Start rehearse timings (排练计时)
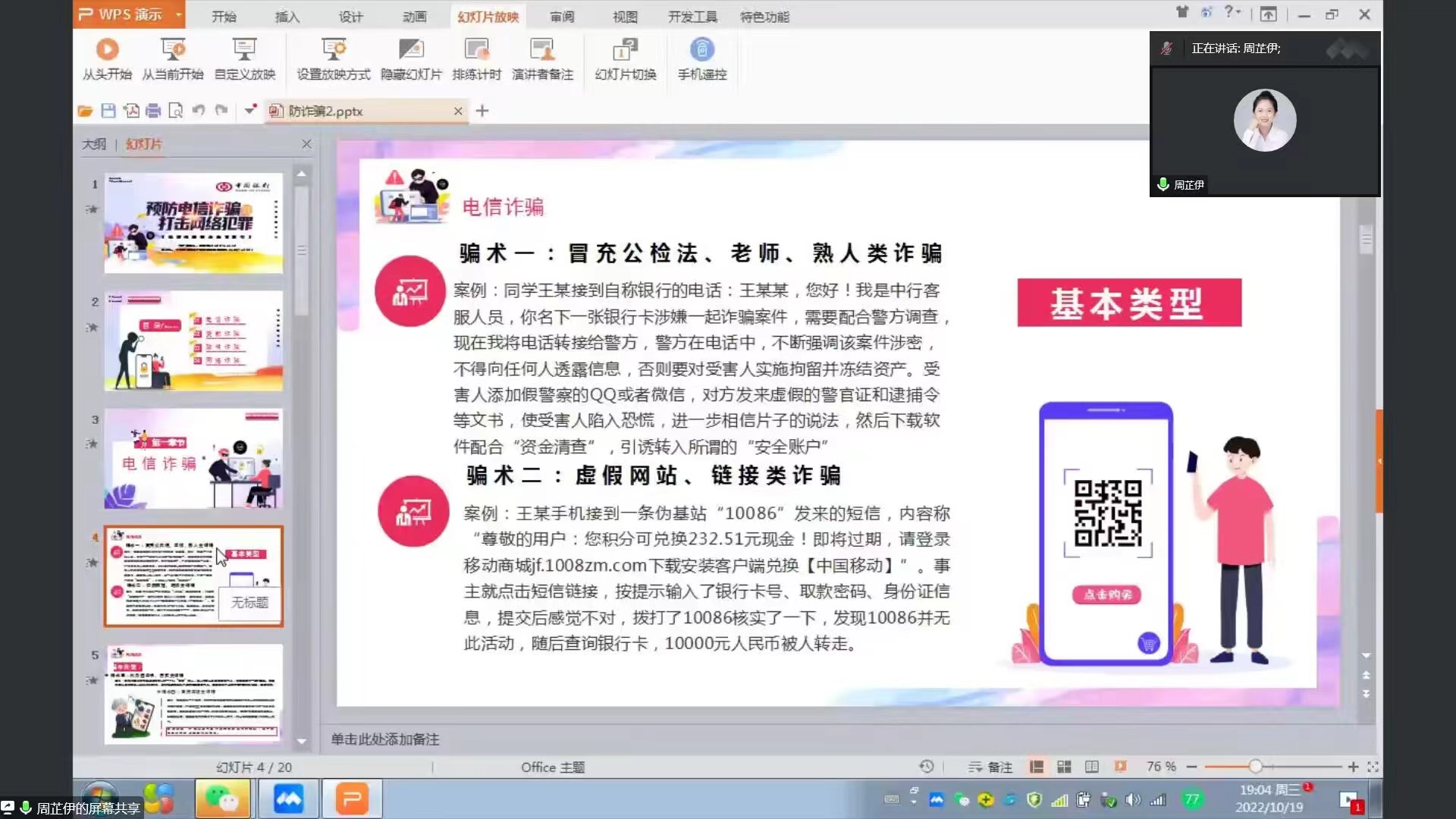This screenshot has height=819, width=1456. 476,59
